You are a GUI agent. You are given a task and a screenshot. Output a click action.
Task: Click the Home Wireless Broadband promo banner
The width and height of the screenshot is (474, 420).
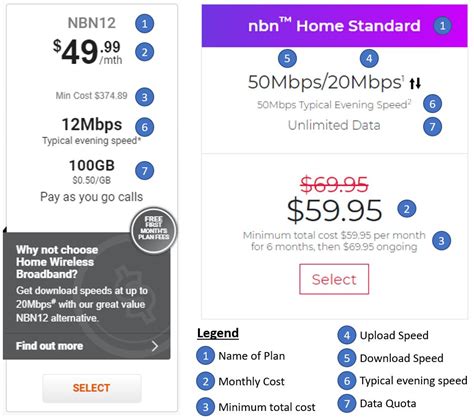pos(87,296)
